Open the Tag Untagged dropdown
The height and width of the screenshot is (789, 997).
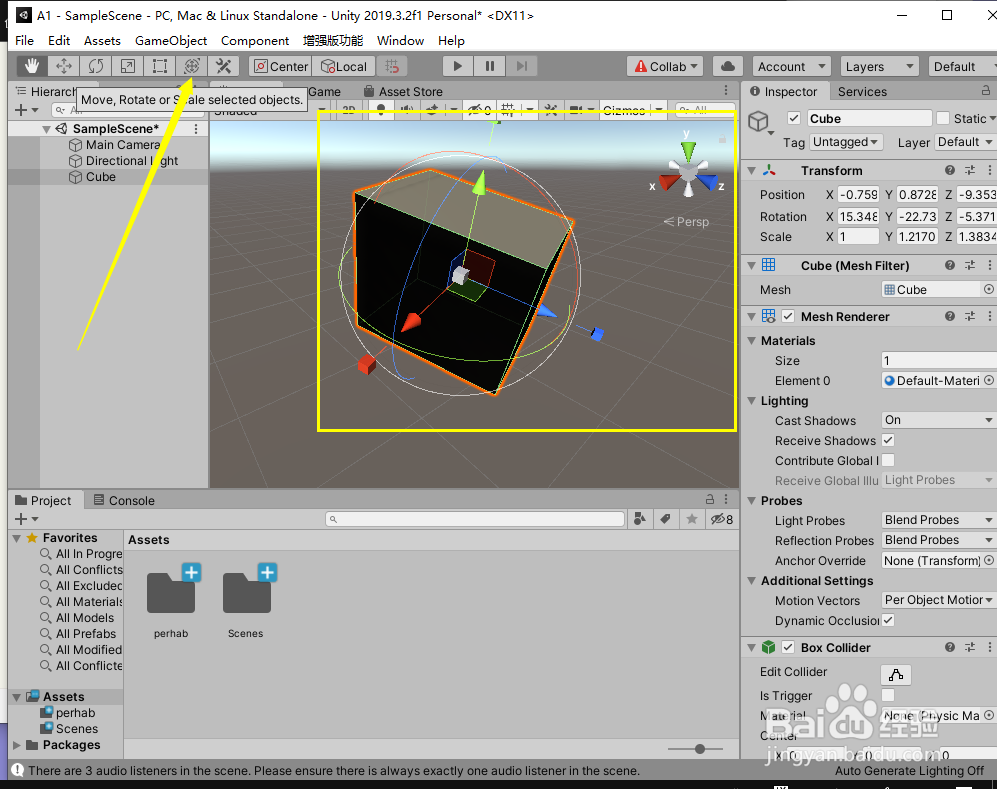tap(846, 142)
